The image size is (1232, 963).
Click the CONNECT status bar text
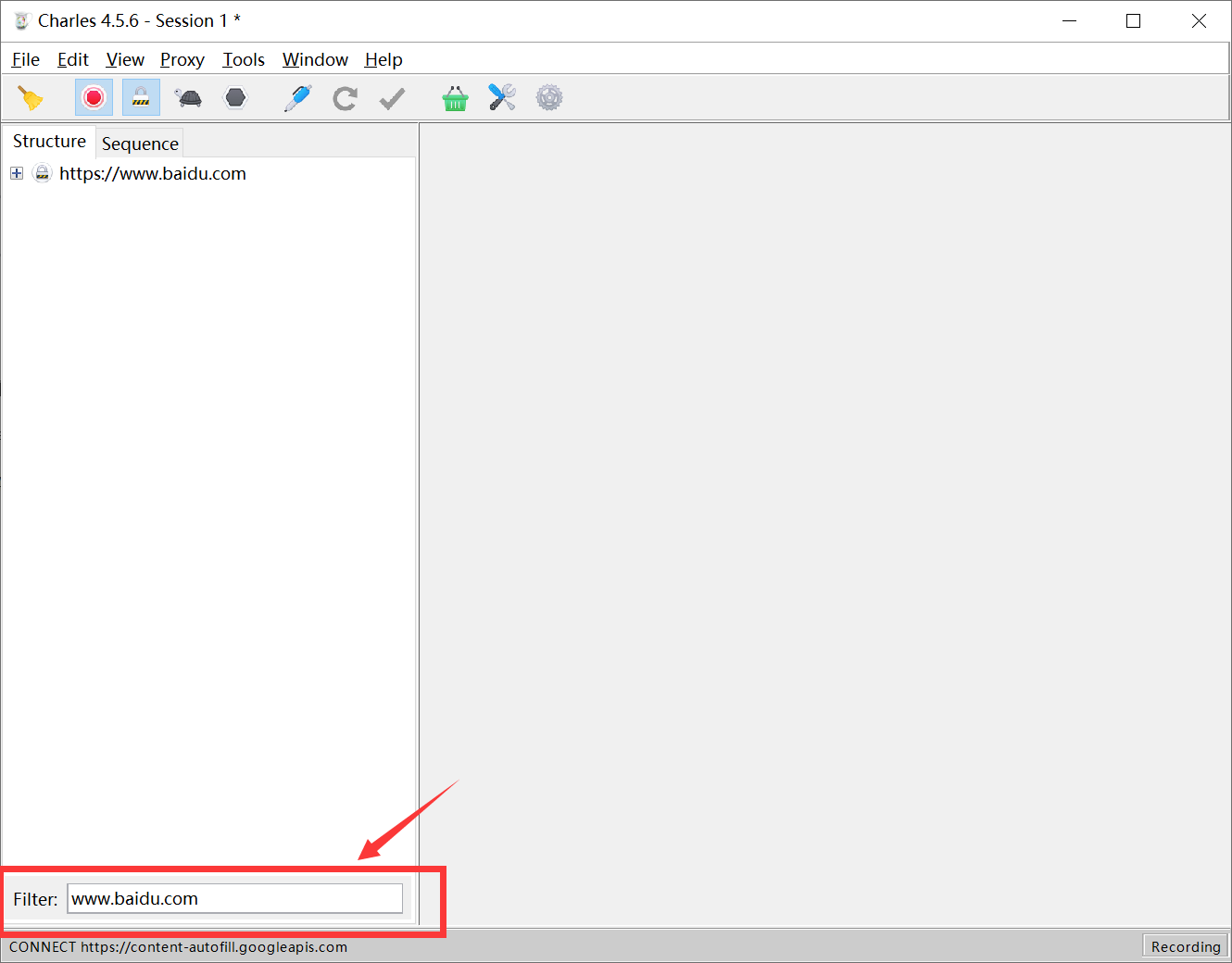[178, 947]
